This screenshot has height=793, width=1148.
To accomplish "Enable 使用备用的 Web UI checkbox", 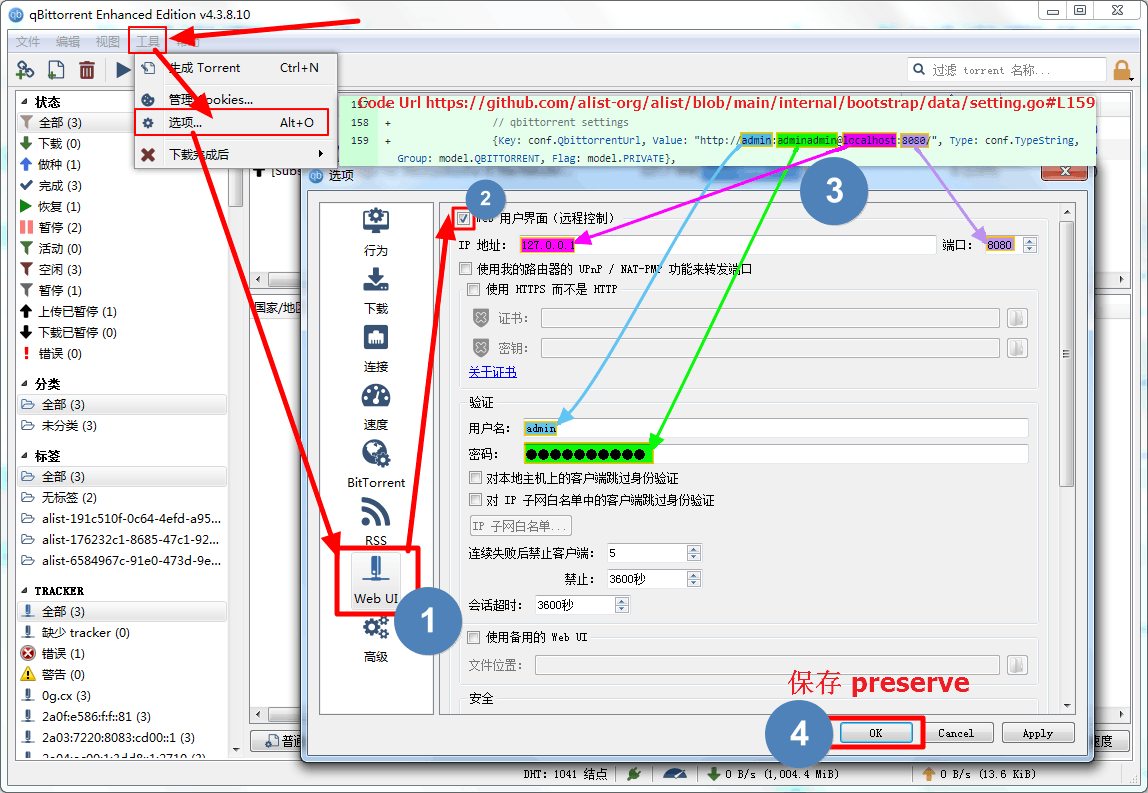I will coord(474,637).
